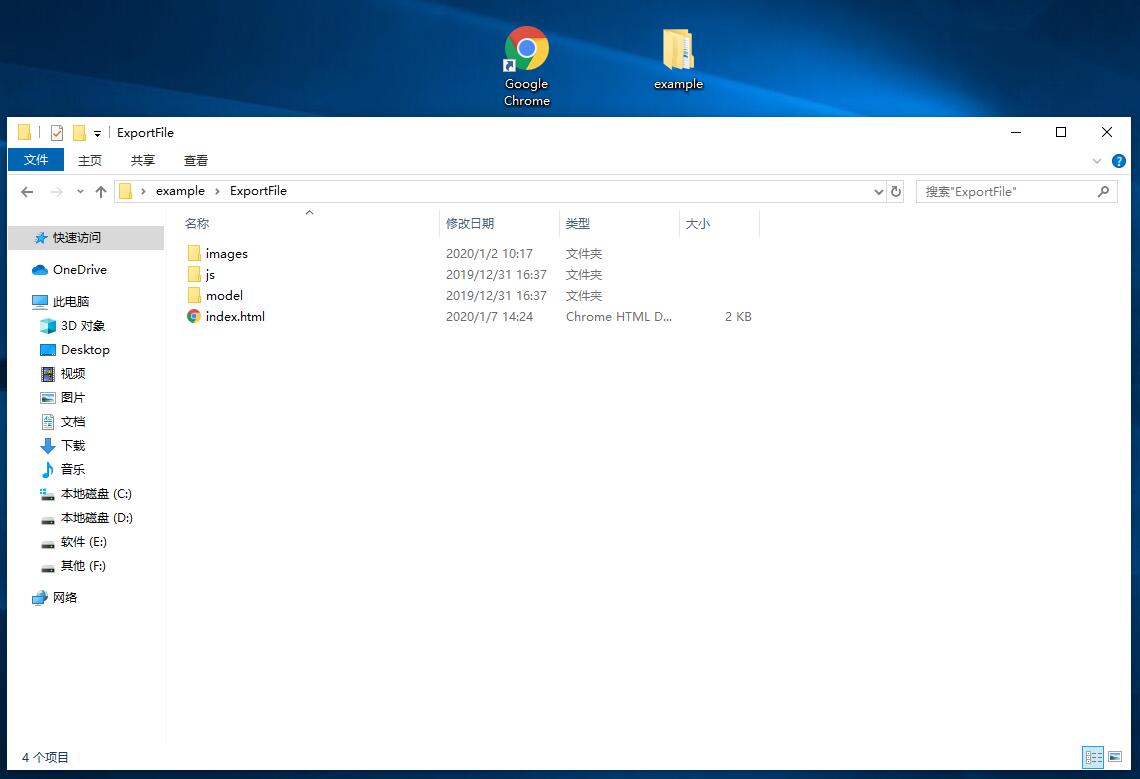Click the search magnifier icon
The image size is (1140, 779).
point(1104,191)
